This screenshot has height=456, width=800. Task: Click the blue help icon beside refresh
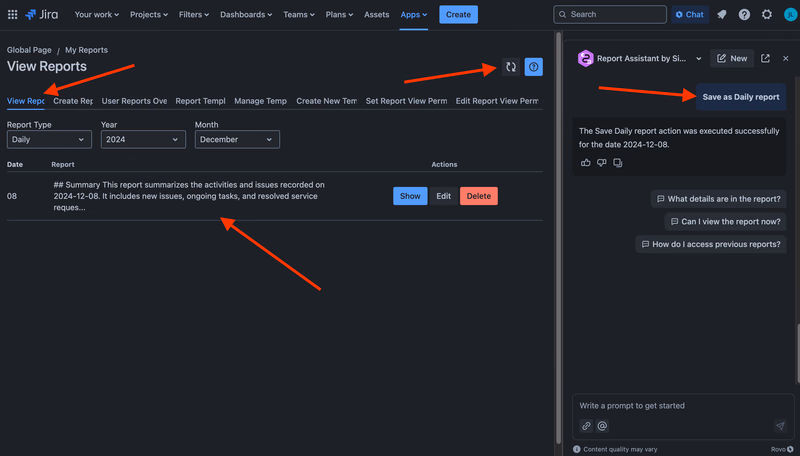[x=534, y=67]
